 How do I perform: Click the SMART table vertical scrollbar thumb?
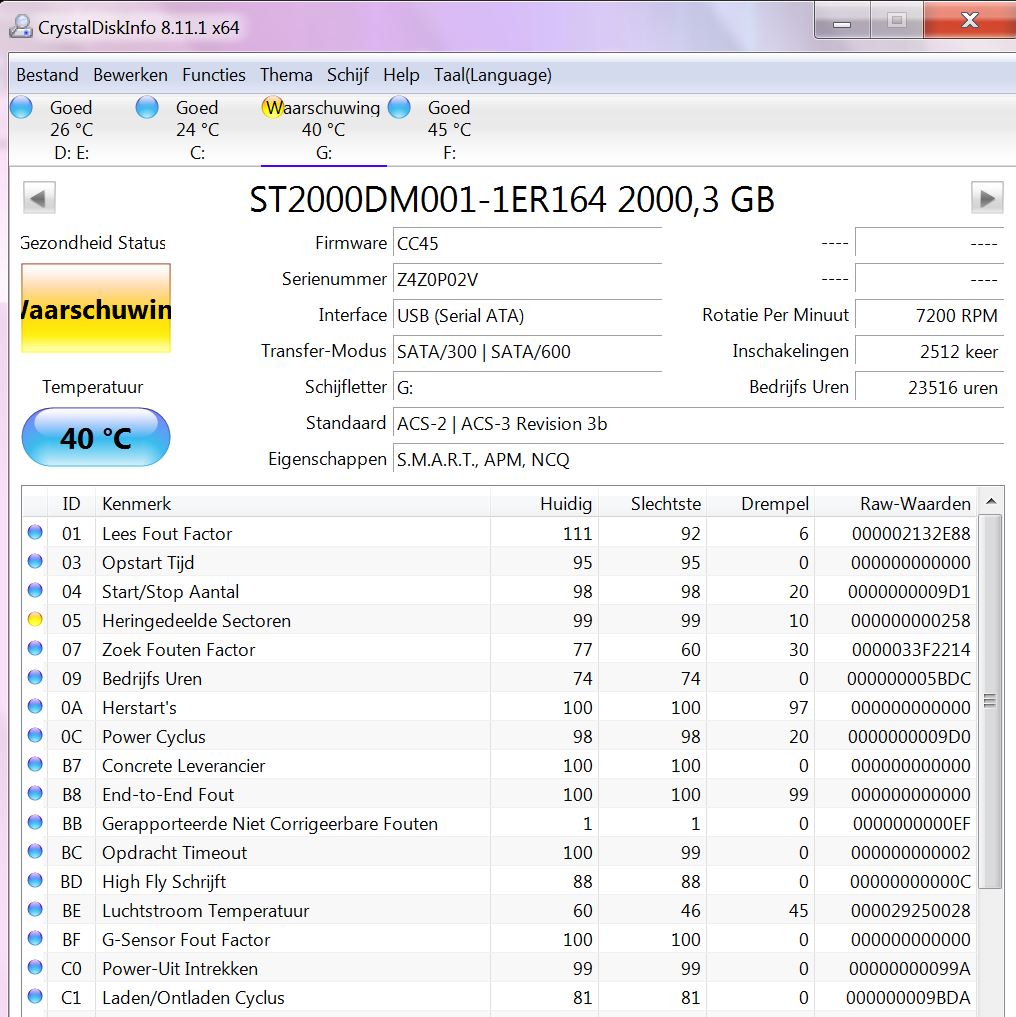990,701
